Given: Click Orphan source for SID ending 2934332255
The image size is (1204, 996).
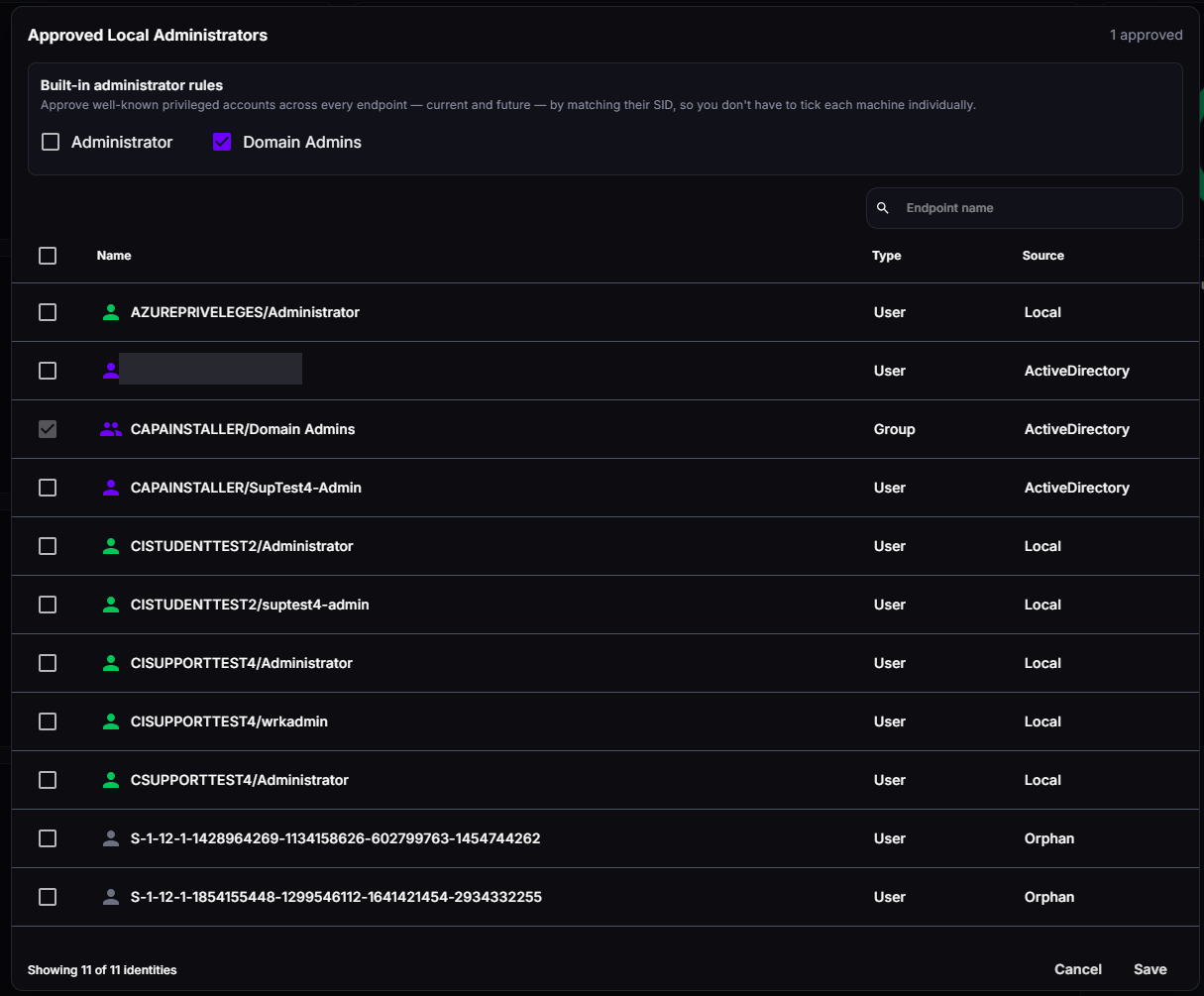Looking at the screenshot, I should (x=1049, y=897).
